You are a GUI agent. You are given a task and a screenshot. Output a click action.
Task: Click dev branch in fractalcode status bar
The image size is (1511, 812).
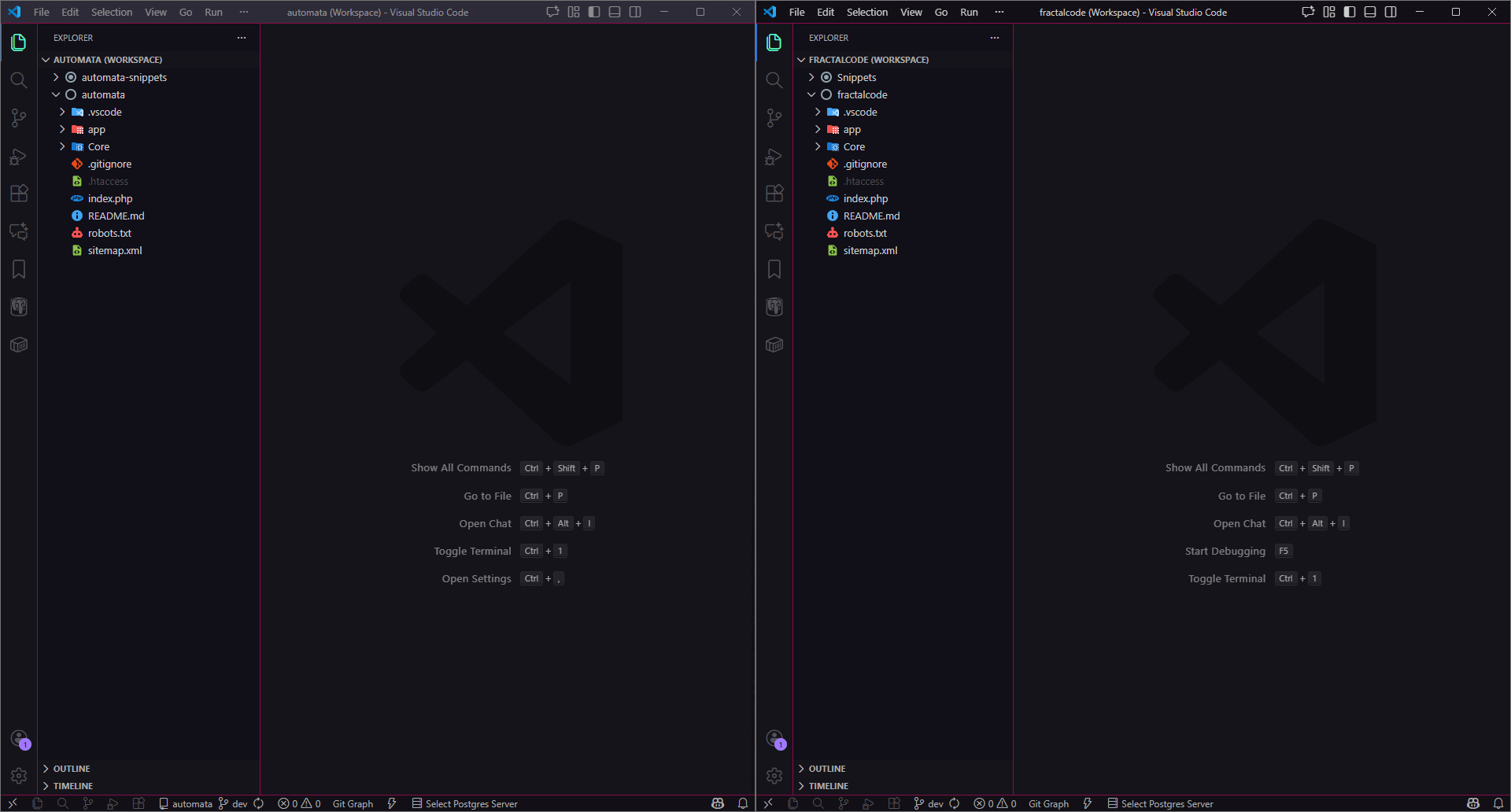pos(929,803)
